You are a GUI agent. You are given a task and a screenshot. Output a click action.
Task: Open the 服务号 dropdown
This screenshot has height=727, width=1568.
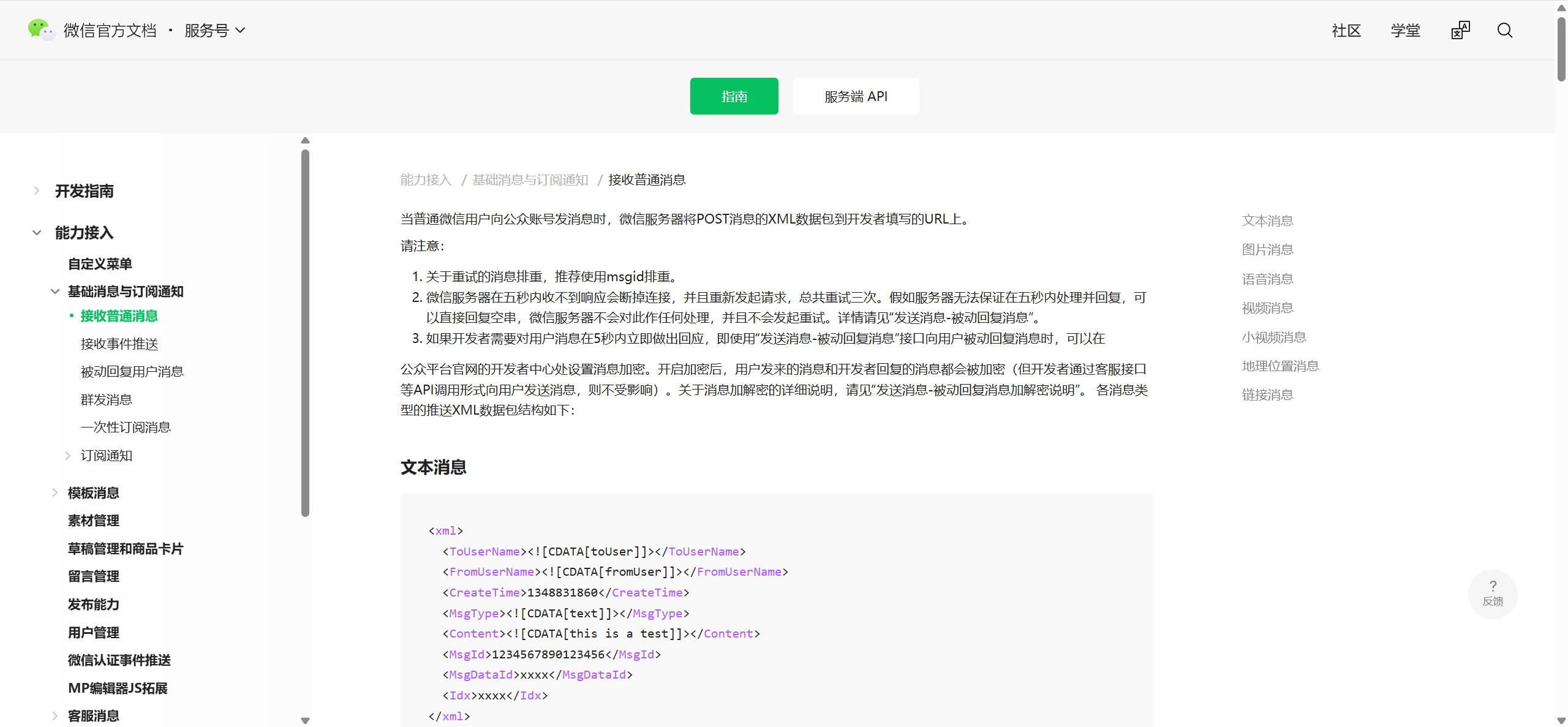point(215,30)
